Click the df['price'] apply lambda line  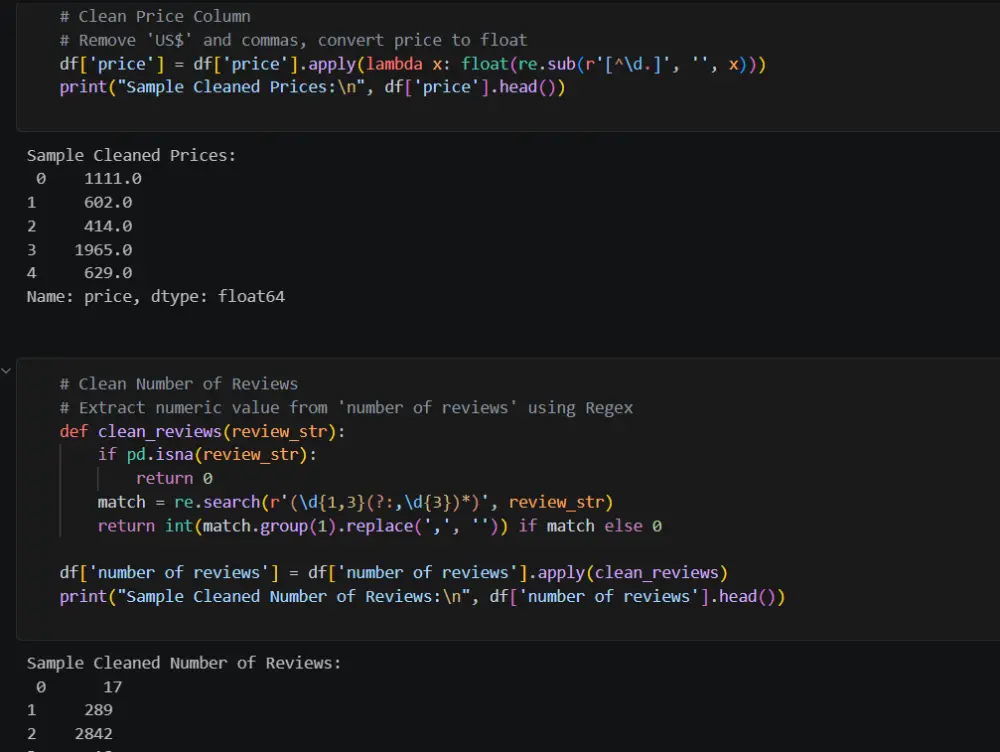point(413,64)
